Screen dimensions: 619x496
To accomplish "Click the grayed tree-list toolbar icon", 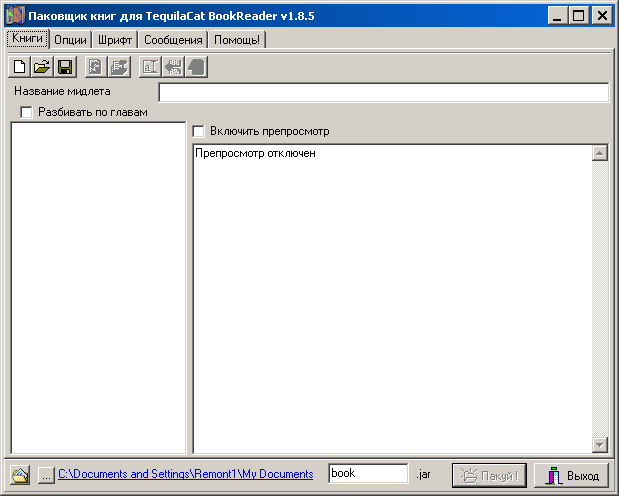I will (120, 67).
